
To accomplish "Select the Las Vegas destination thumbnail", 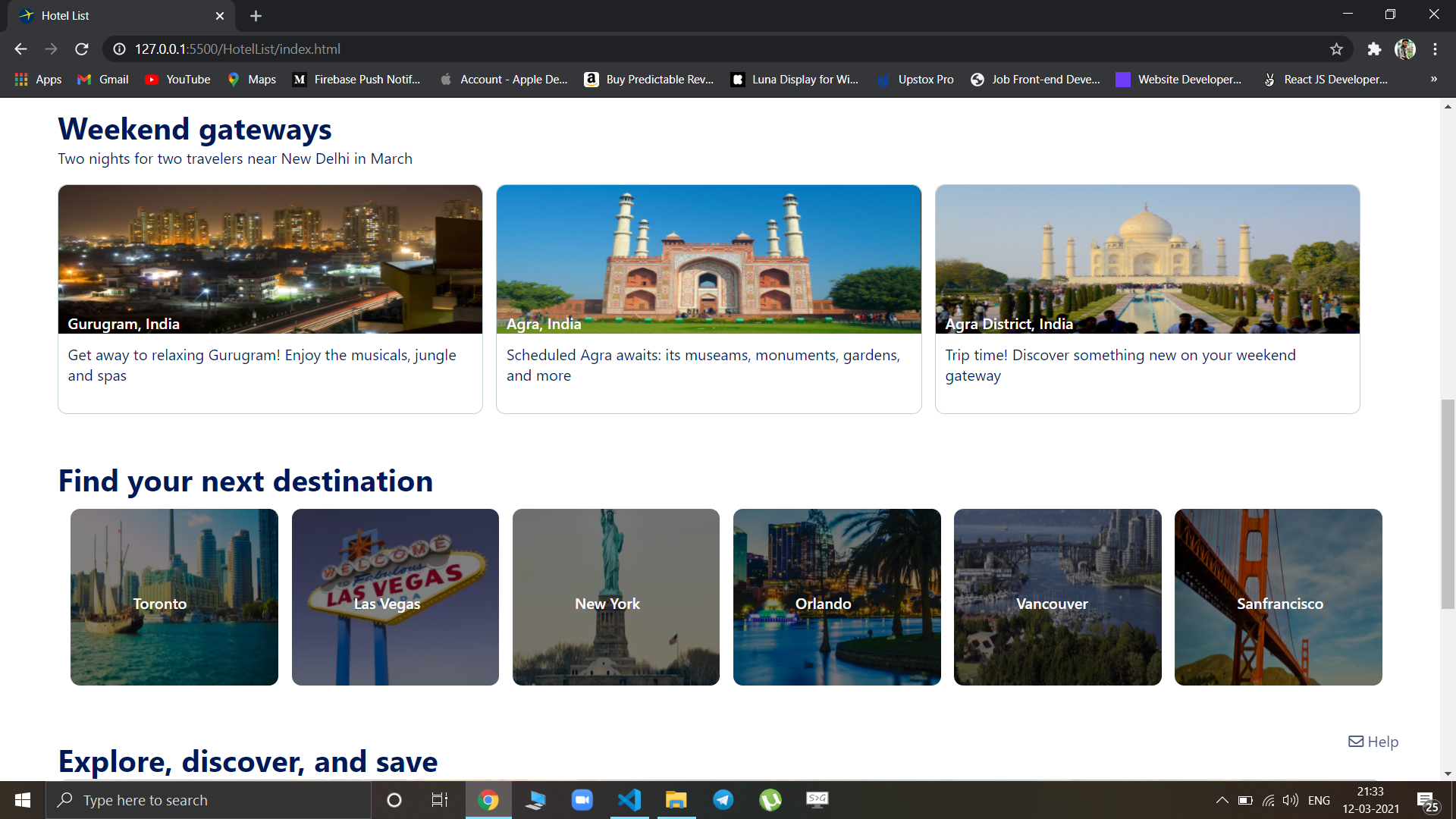I will click(x=395, y=597).
